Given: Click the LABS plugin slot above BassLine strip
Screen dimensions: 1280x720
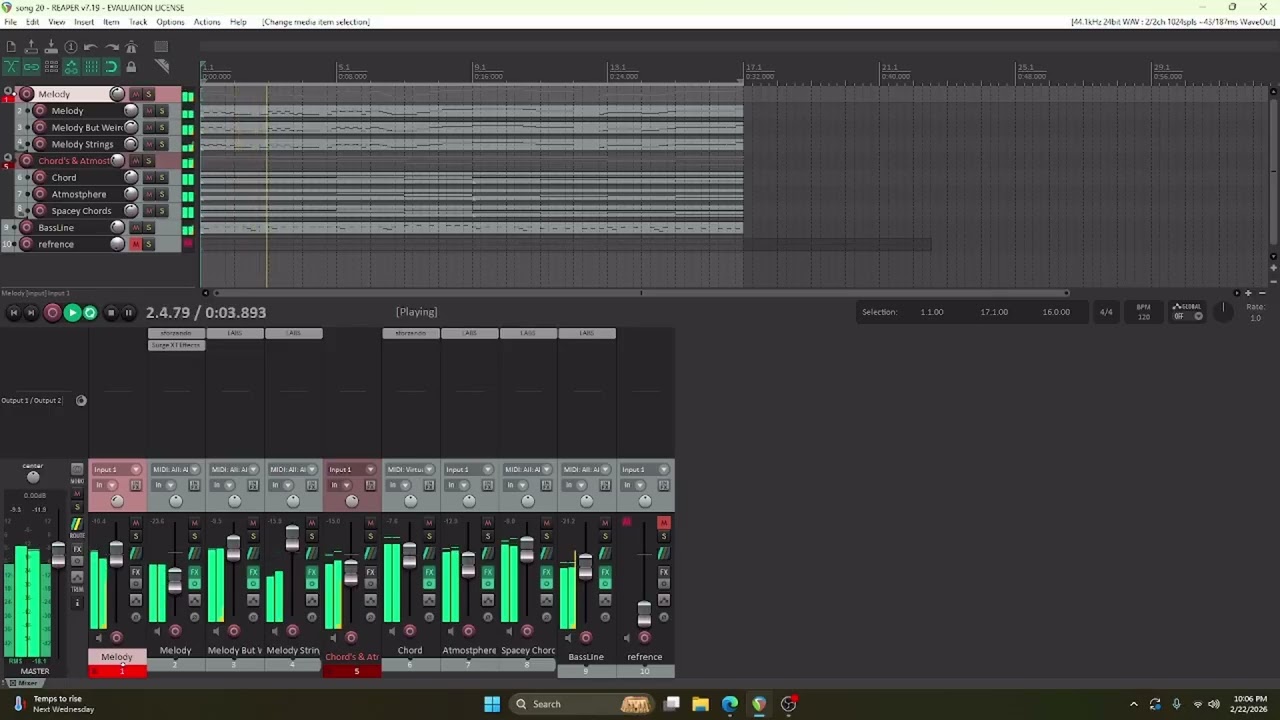Looking at the screenshot, I should tap(586, 333).
